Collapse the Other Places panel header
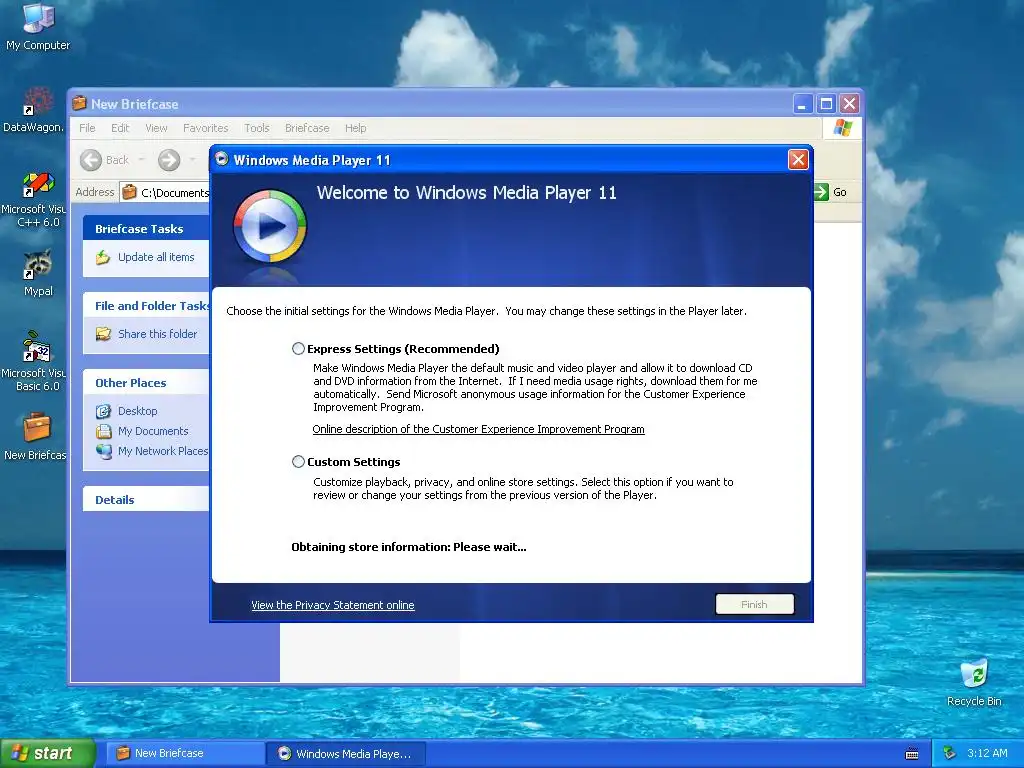The image size is (1024, 768). tap(146, 383)
